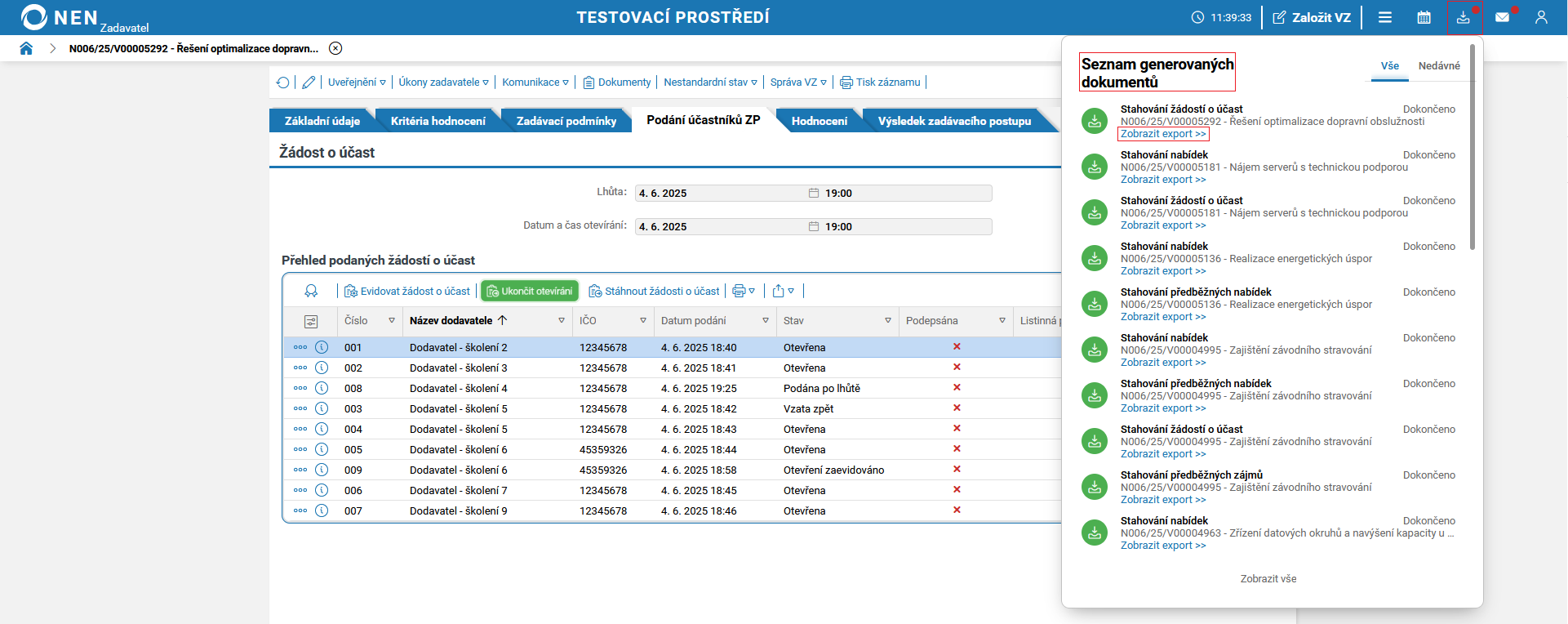Expand the Úkony zadavatele dropdown
This screenshot has width=1568, height=624.
pos(443,82)
